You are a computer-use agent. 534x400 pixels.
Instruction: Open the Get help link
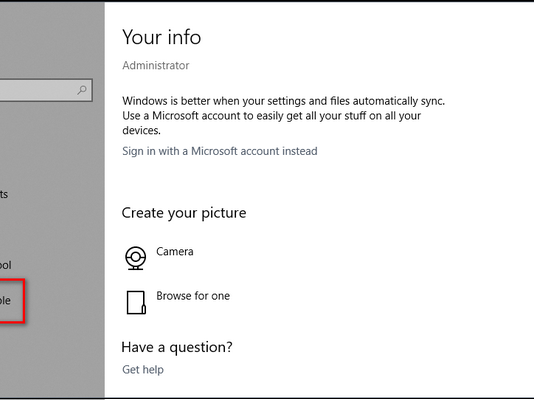click(x=143, y=370)
